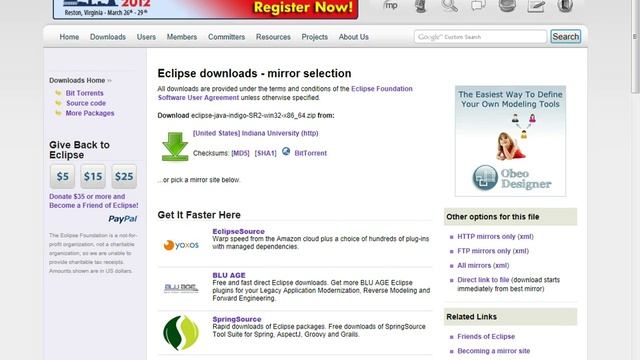Screen dimensions: 640x360
Task: Open the Committers menu item
Action: (x=227, y=37)
